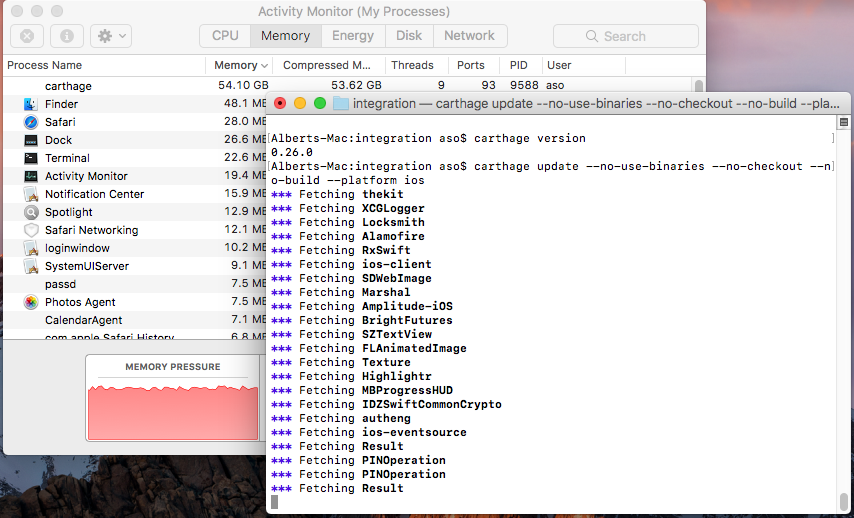Click the 'Fetching ios-eventsource' line
Image resolution: width=854 pixels, height=518 pixels.
point(369,432)
